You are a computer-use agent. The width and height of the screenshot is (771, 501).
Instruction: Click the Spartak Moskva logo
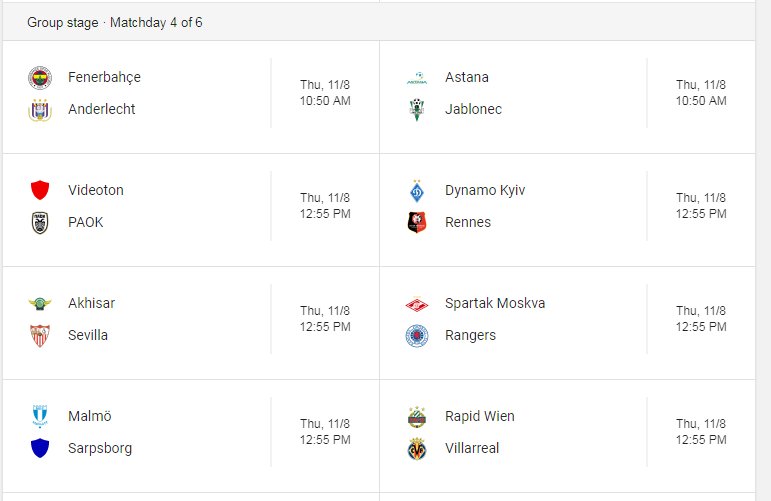click(x=417, y=305)
